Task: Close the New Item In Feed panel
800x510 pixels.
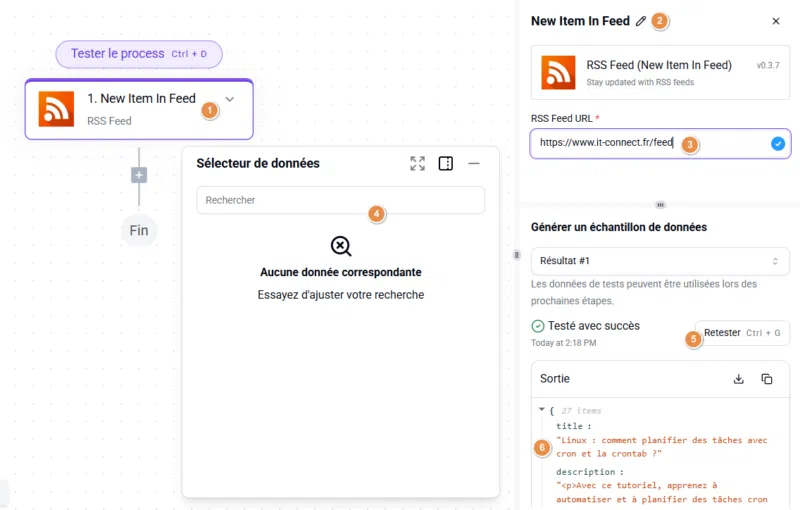Action: 776,21
